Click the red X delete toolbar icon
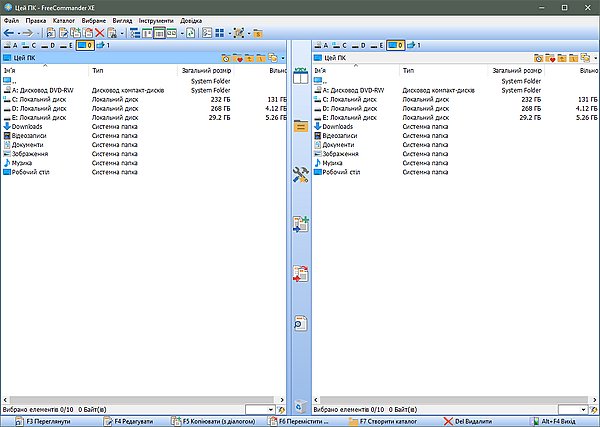600x427 pixels. point(99,33)
